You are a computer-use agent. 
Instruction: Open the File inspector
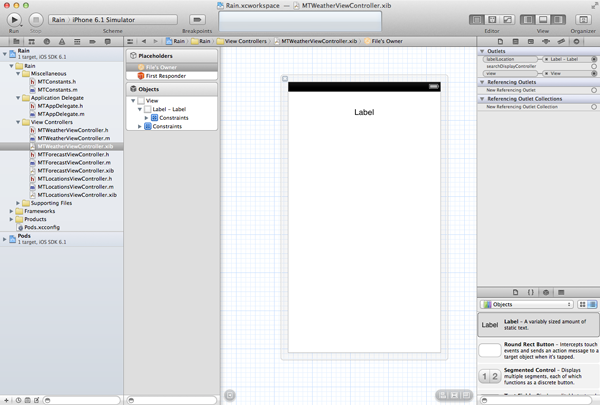(x=501, y=41)
